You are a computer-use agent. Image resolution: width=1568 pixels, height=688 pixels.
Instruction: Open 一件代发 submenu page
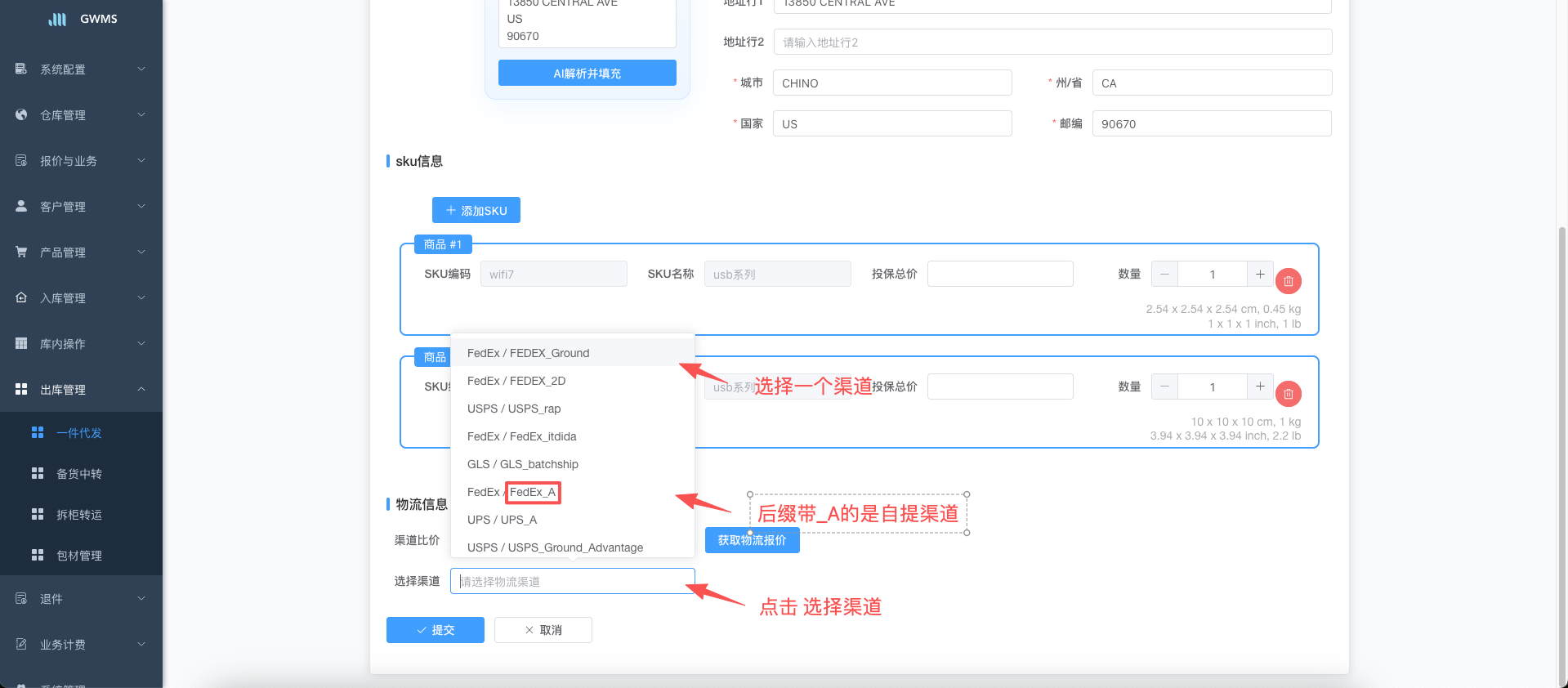coord(81,432)
